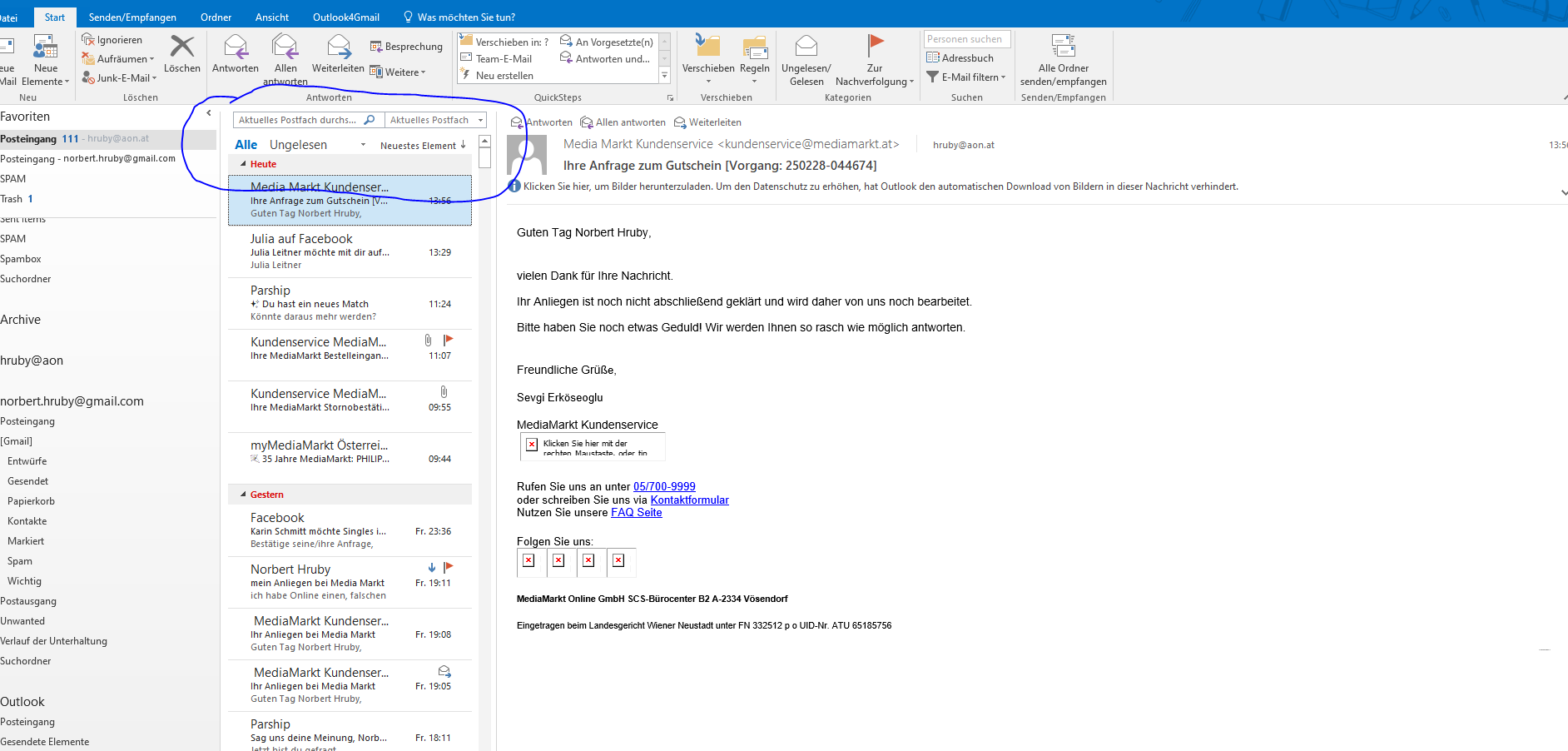
Task: Collapse the folder pane with the arrow
Action: pos(209,113)
